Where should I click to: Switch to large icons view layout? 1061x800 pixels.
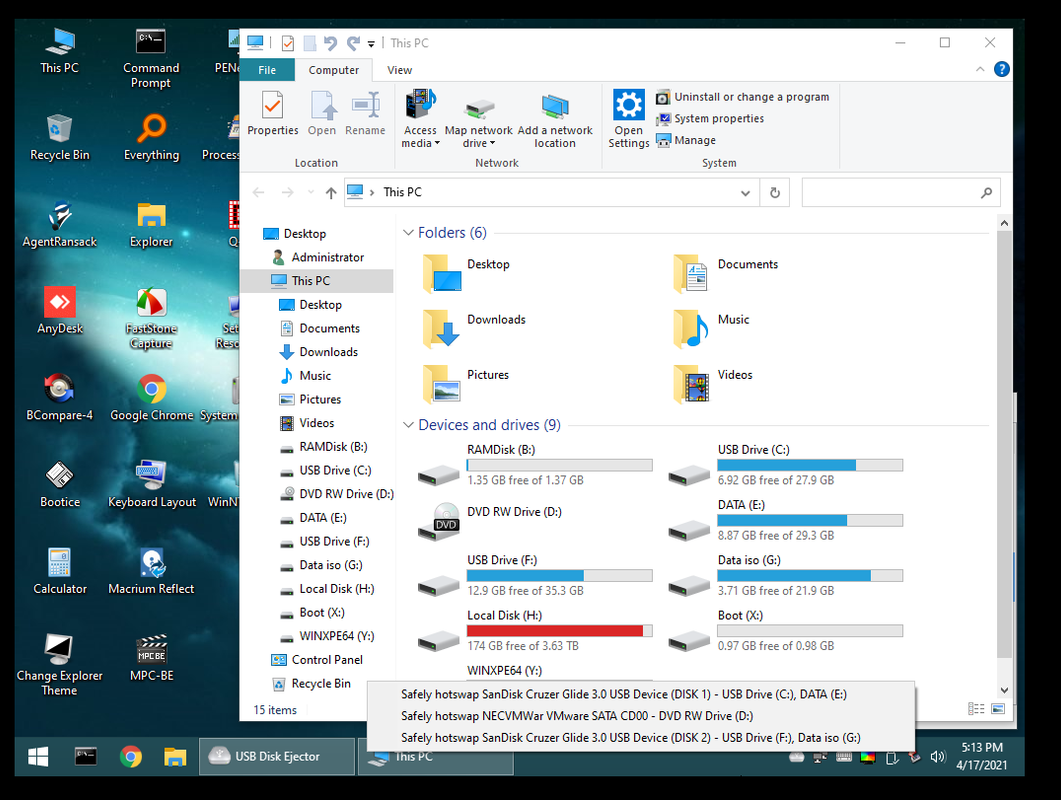coord(998,709)
